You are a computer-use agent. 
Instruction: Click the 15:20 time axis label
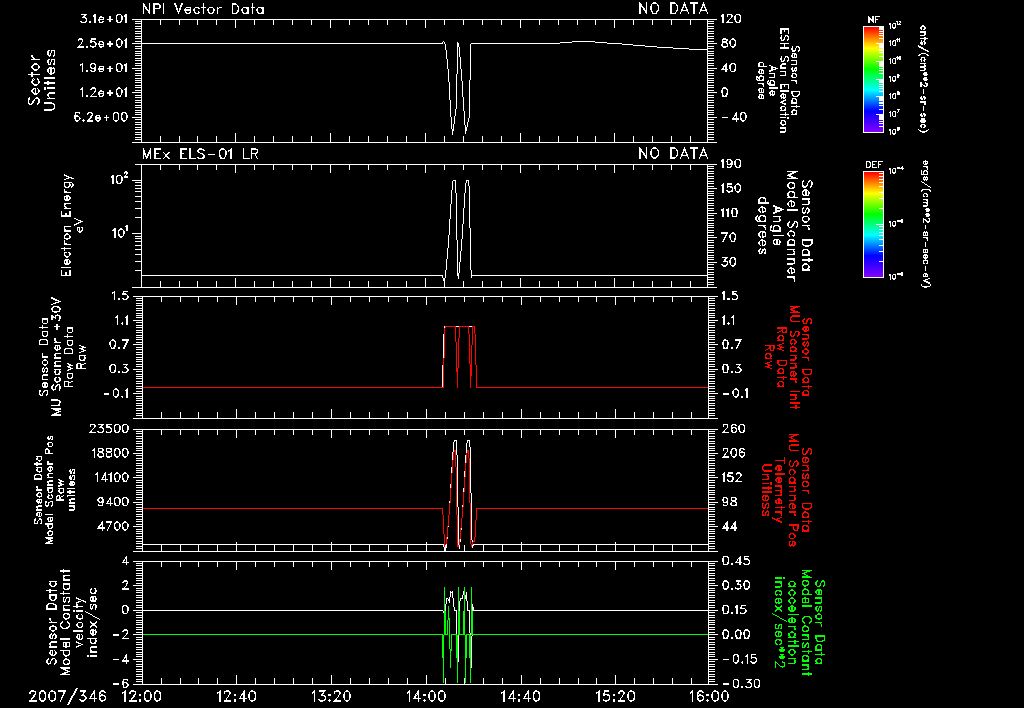(x=615, y=696)
